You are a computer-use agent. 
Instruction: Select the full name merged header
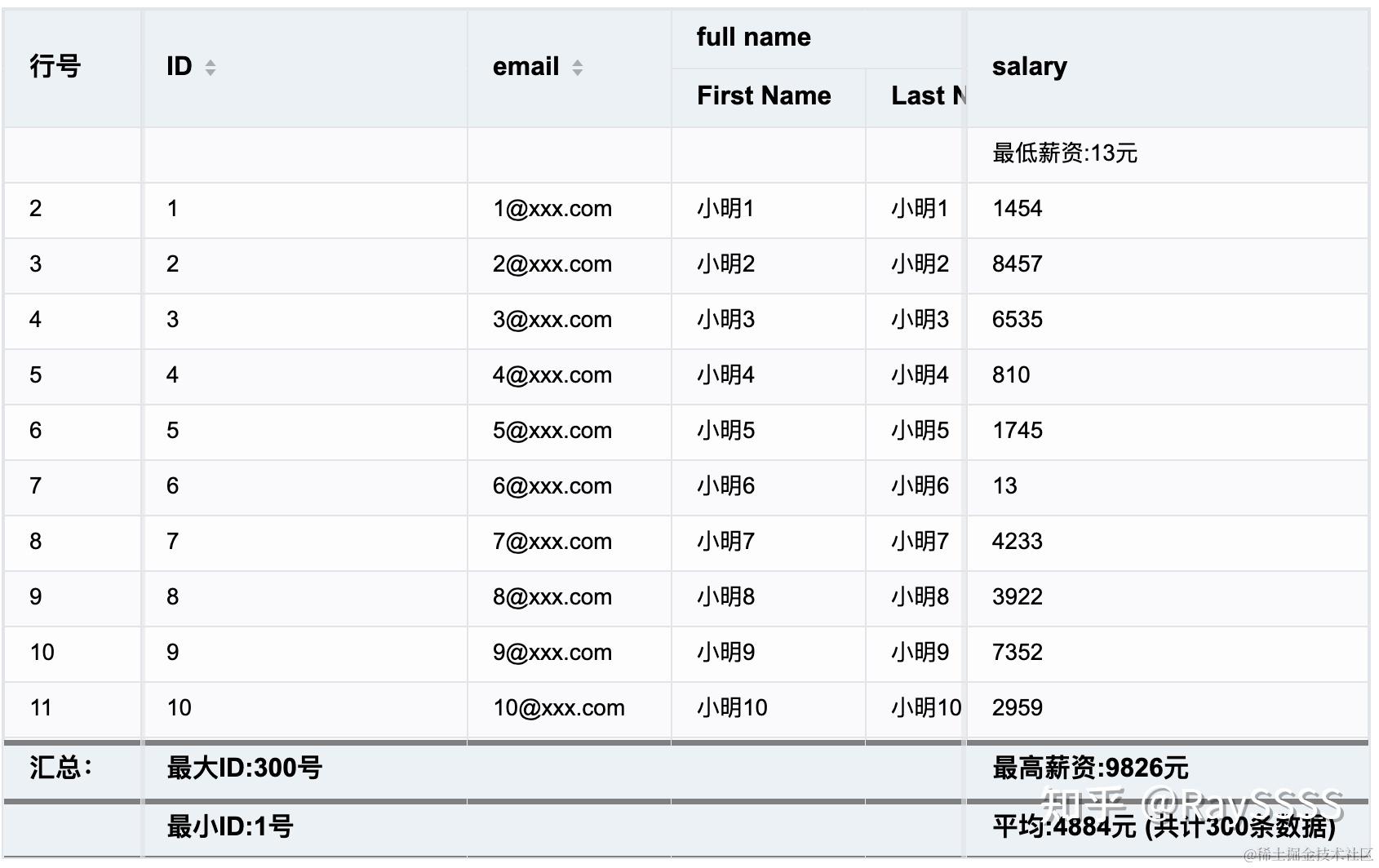754,36
